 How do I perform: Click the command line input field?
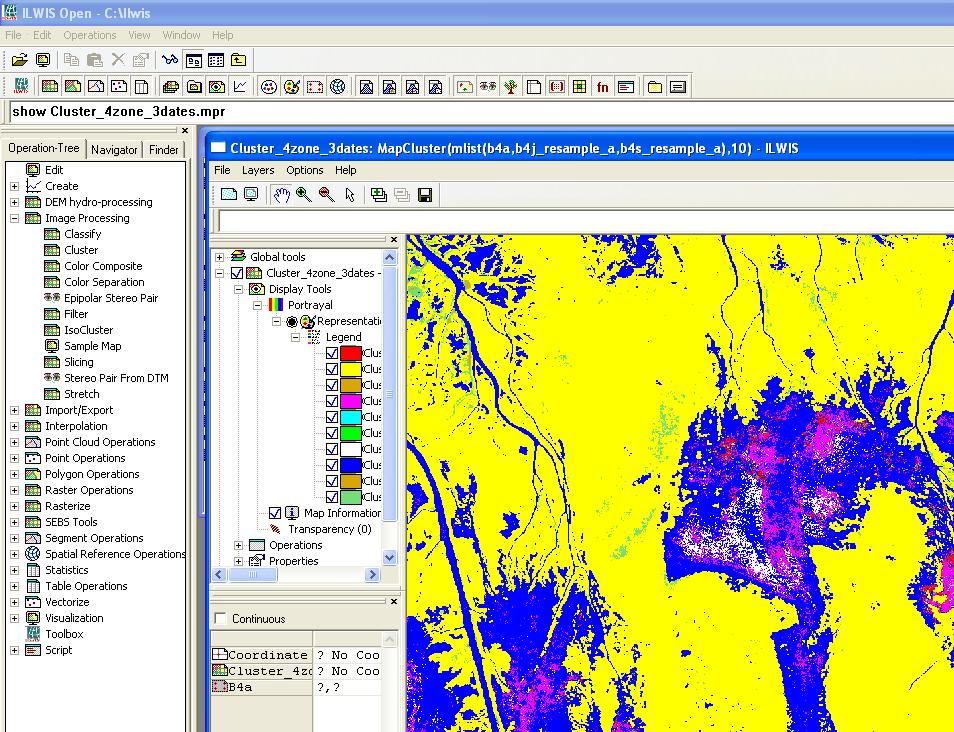(x=480, y=111)
